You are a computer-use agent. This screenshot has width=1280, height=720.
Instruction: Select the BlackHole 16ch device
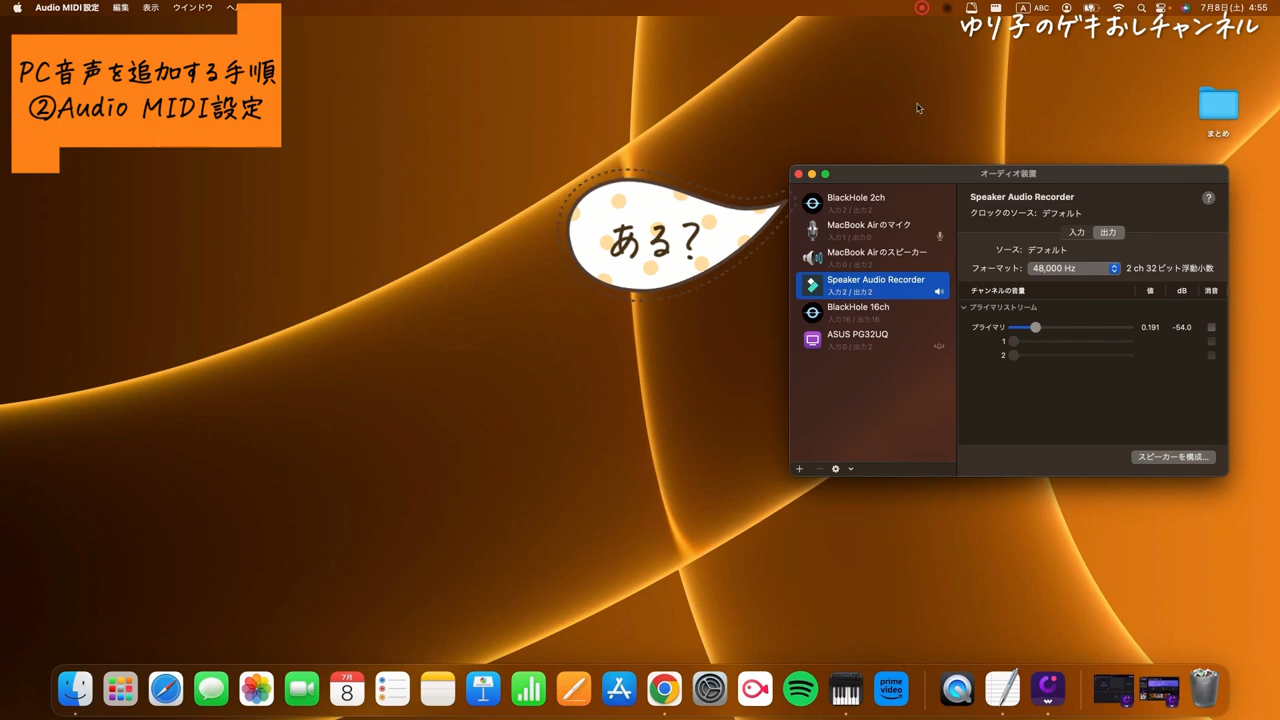[872, 312]
